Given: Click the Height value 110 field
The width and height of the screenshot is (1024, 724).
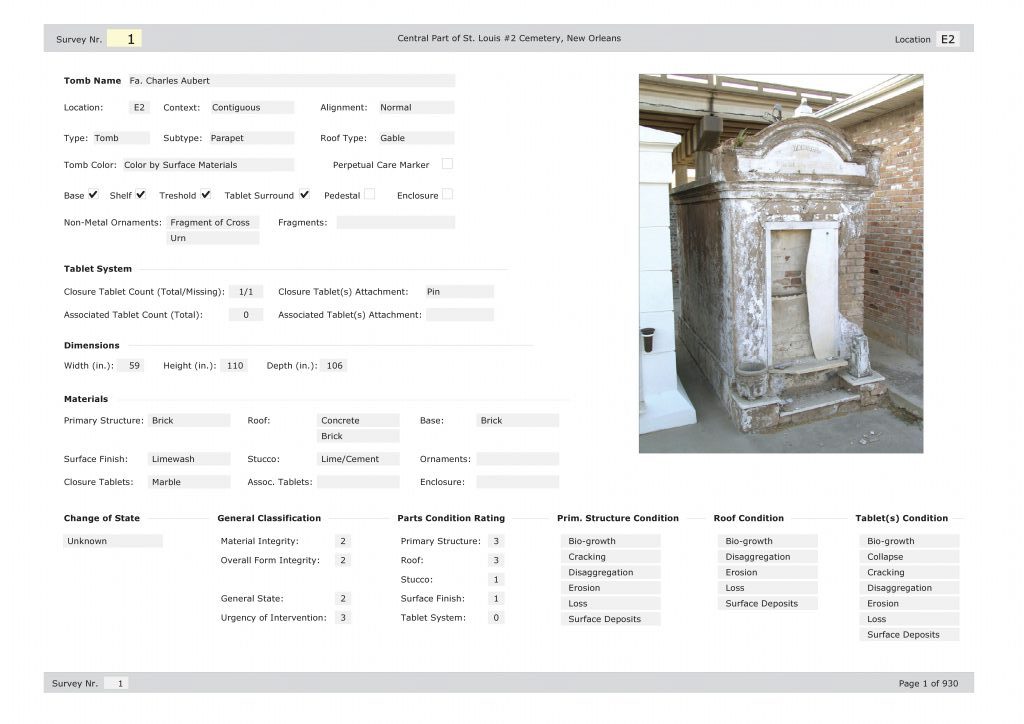Looking at the screenshot, I should [234, 366].
